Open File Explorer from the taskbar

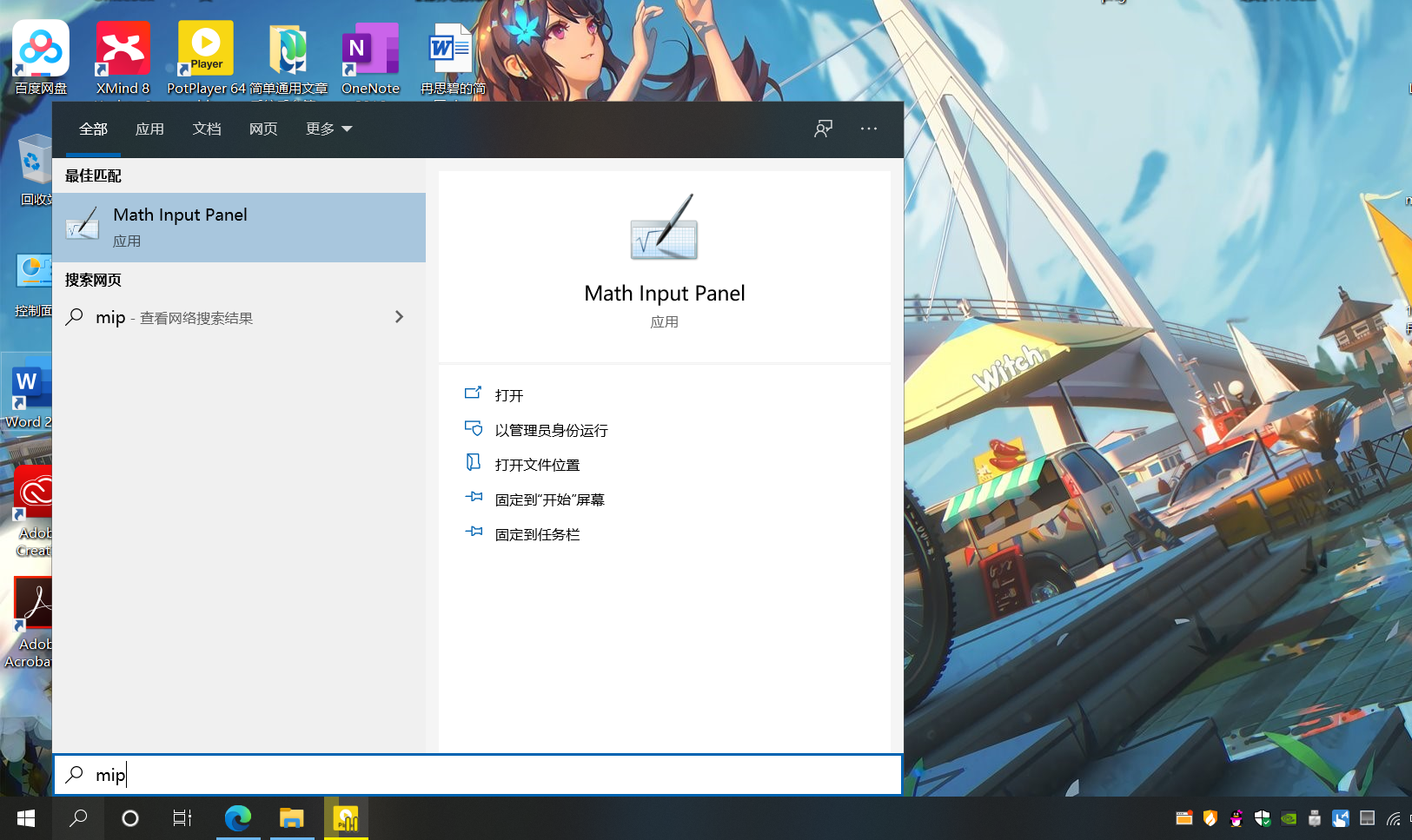pos(292,817)
